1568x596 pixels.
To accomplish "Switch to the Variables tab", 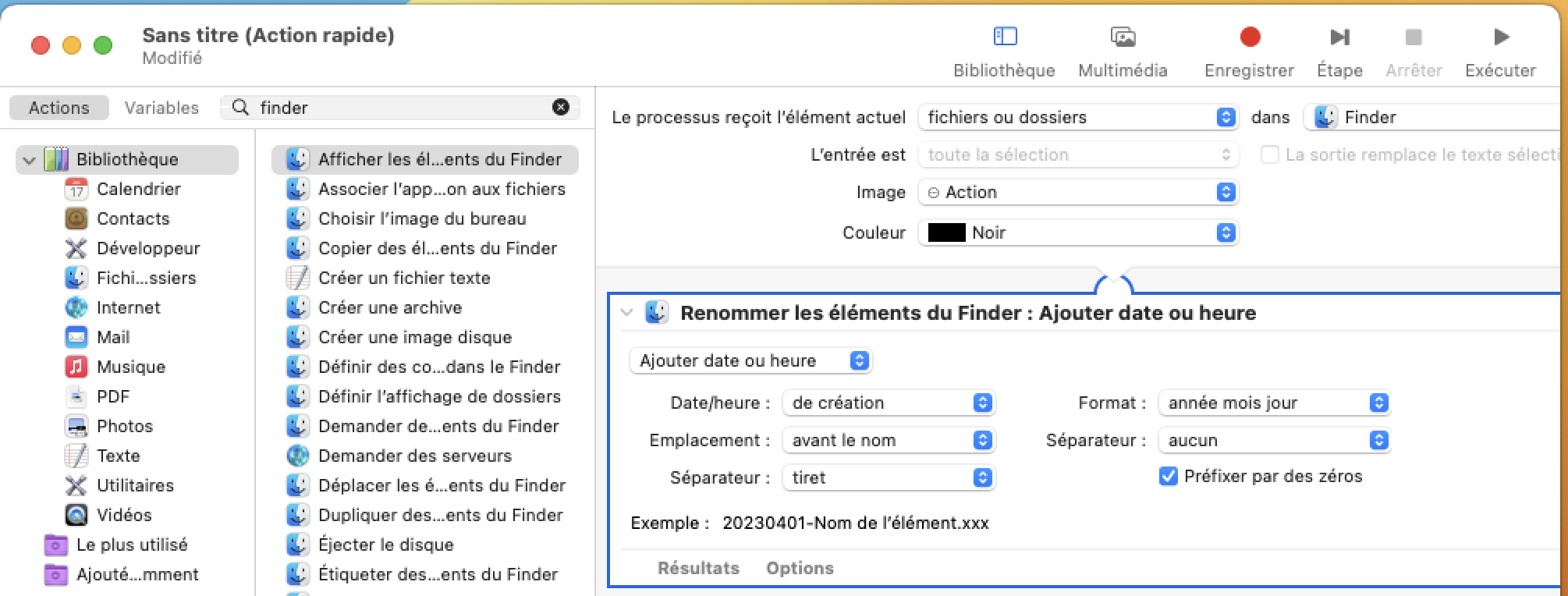I will coord(161,108).
